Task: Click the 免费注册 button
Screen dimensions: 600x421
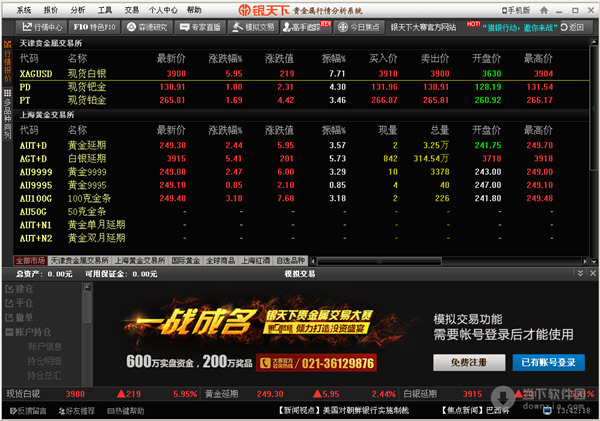Action: pos(469,362)
